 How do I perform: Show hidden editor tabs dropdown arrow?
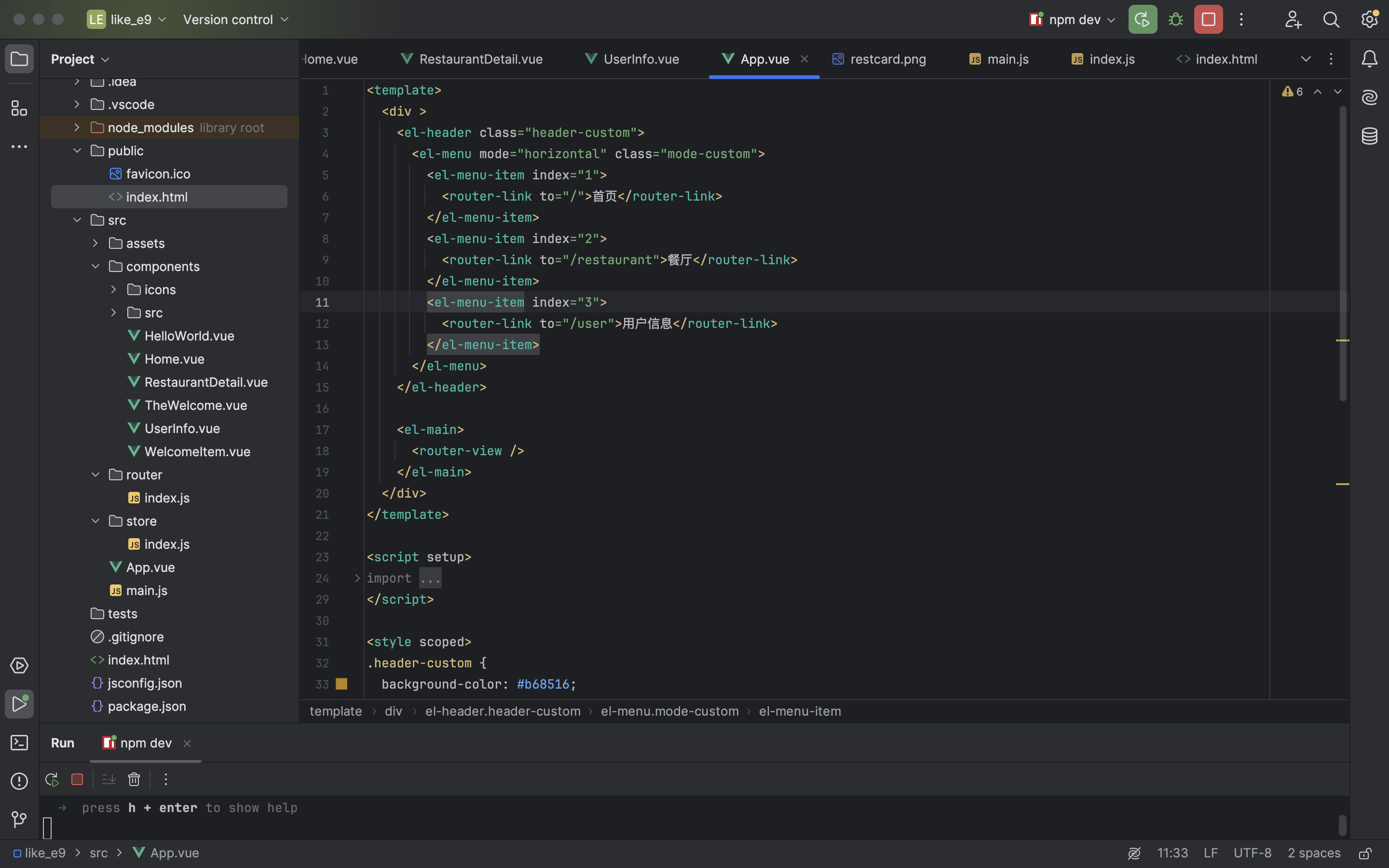pyautogui.click(x=1306, y=58)
